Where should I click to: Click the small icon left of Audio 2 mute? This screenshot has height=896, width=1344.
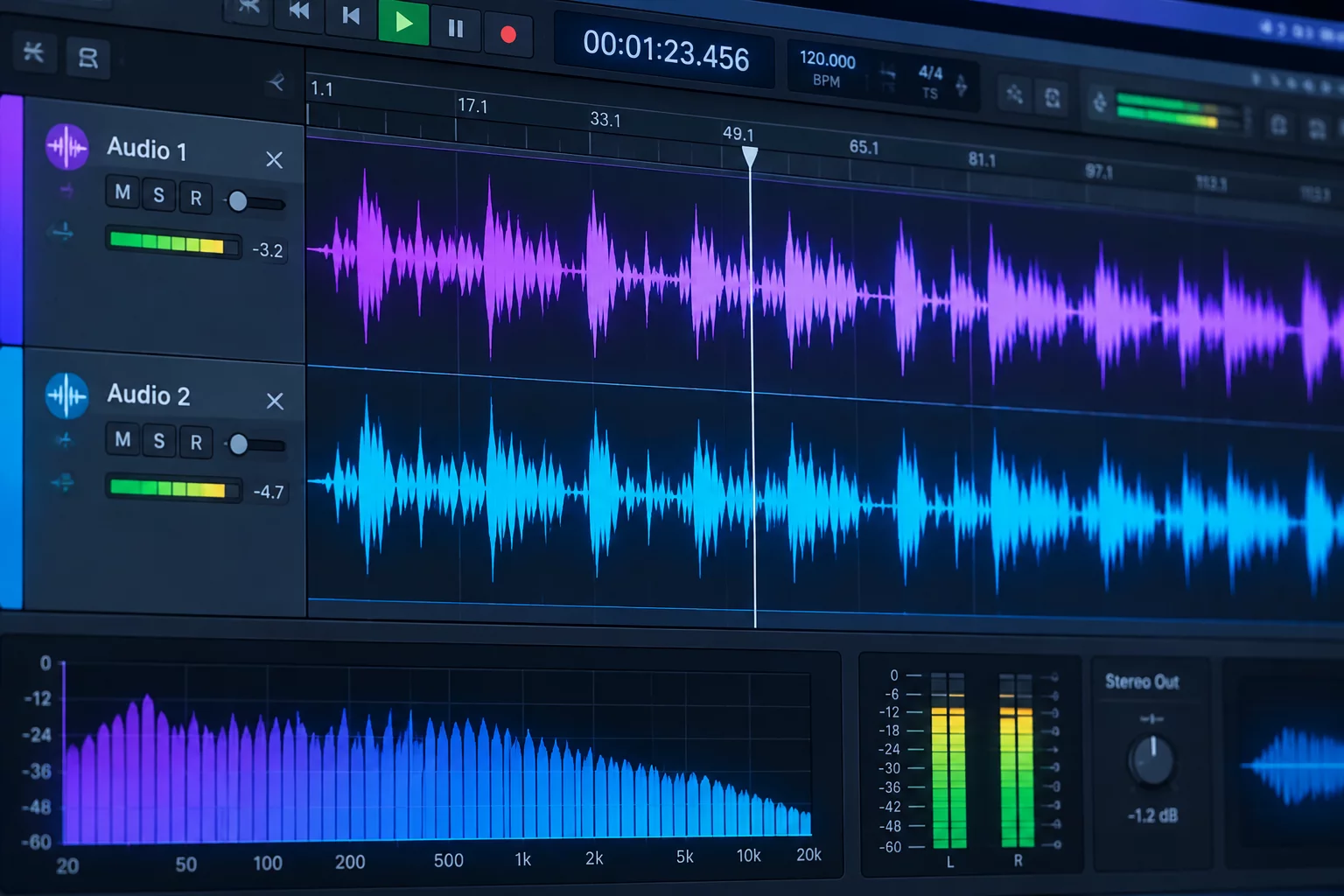point(64,439)
